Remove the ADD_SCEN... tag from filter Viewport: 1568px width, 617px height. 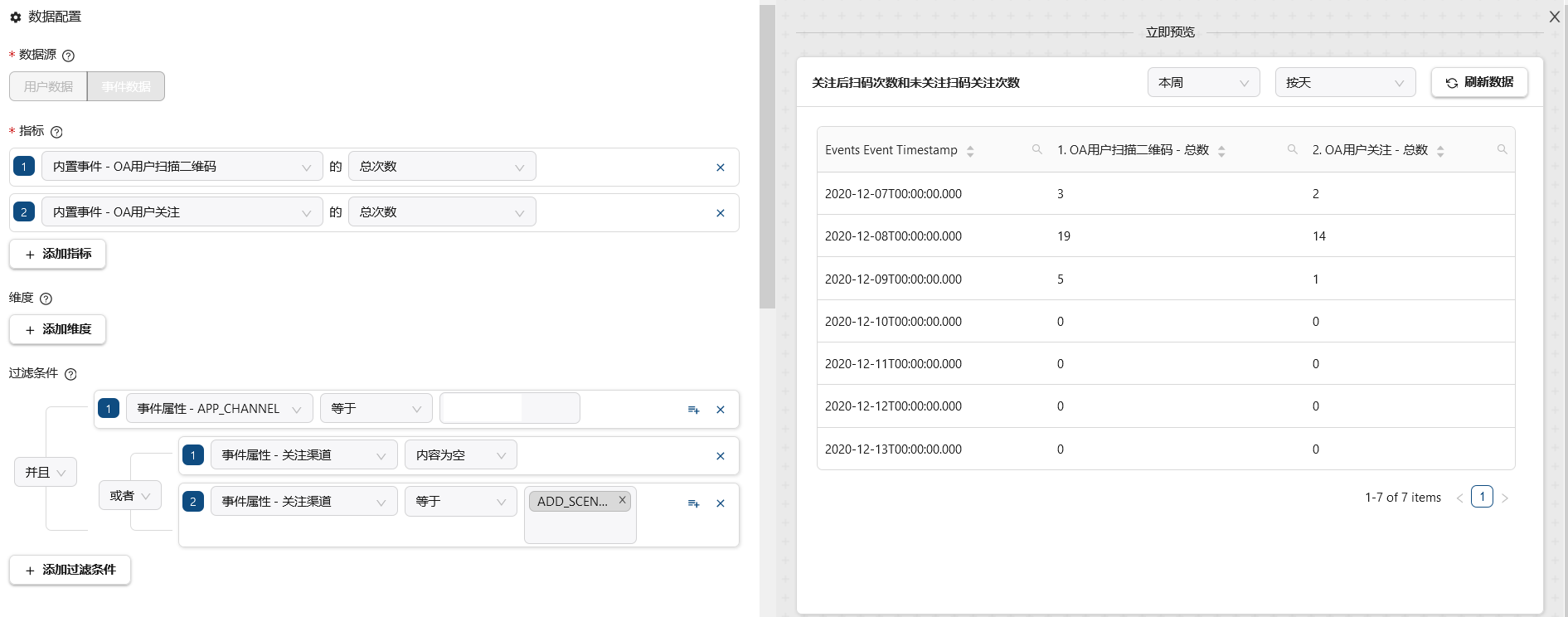(622, 500)
